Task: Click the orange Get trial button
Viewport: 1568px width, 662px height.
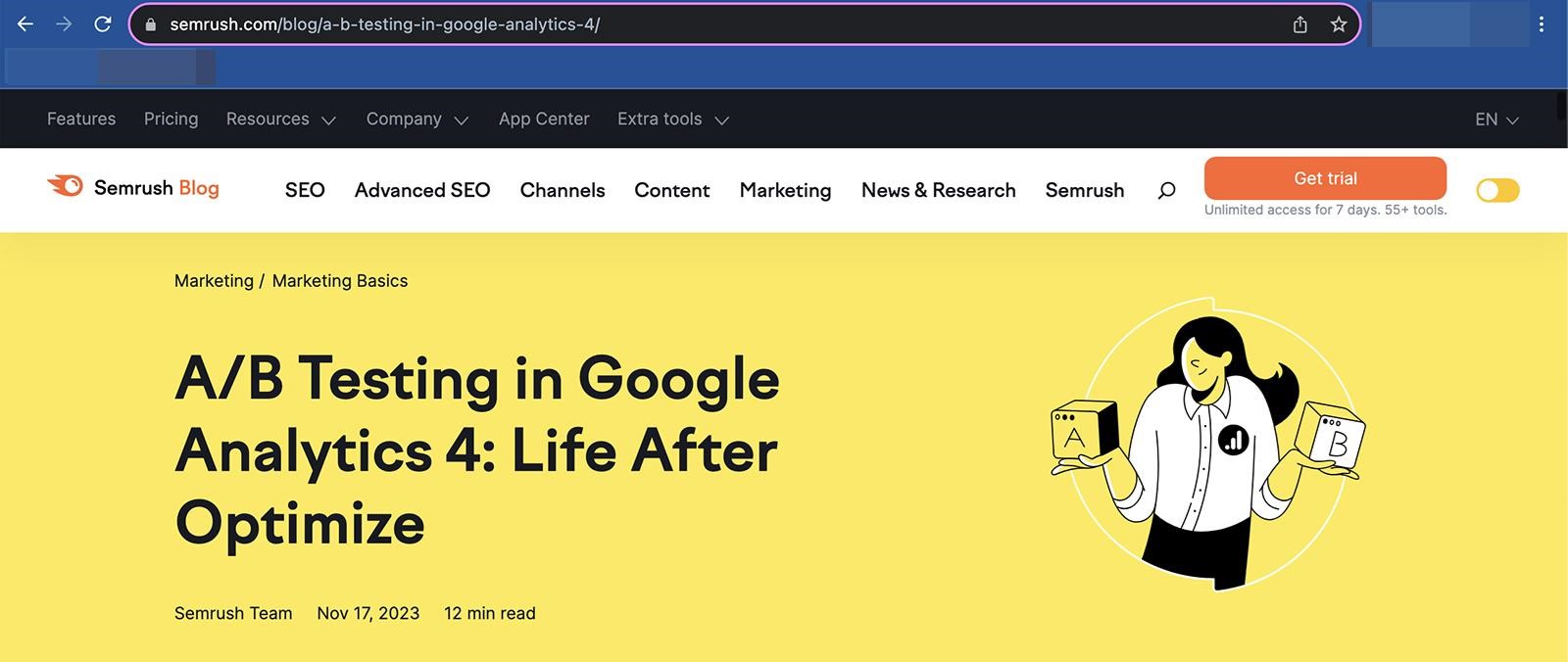Action: click(x=1325, y=178)
